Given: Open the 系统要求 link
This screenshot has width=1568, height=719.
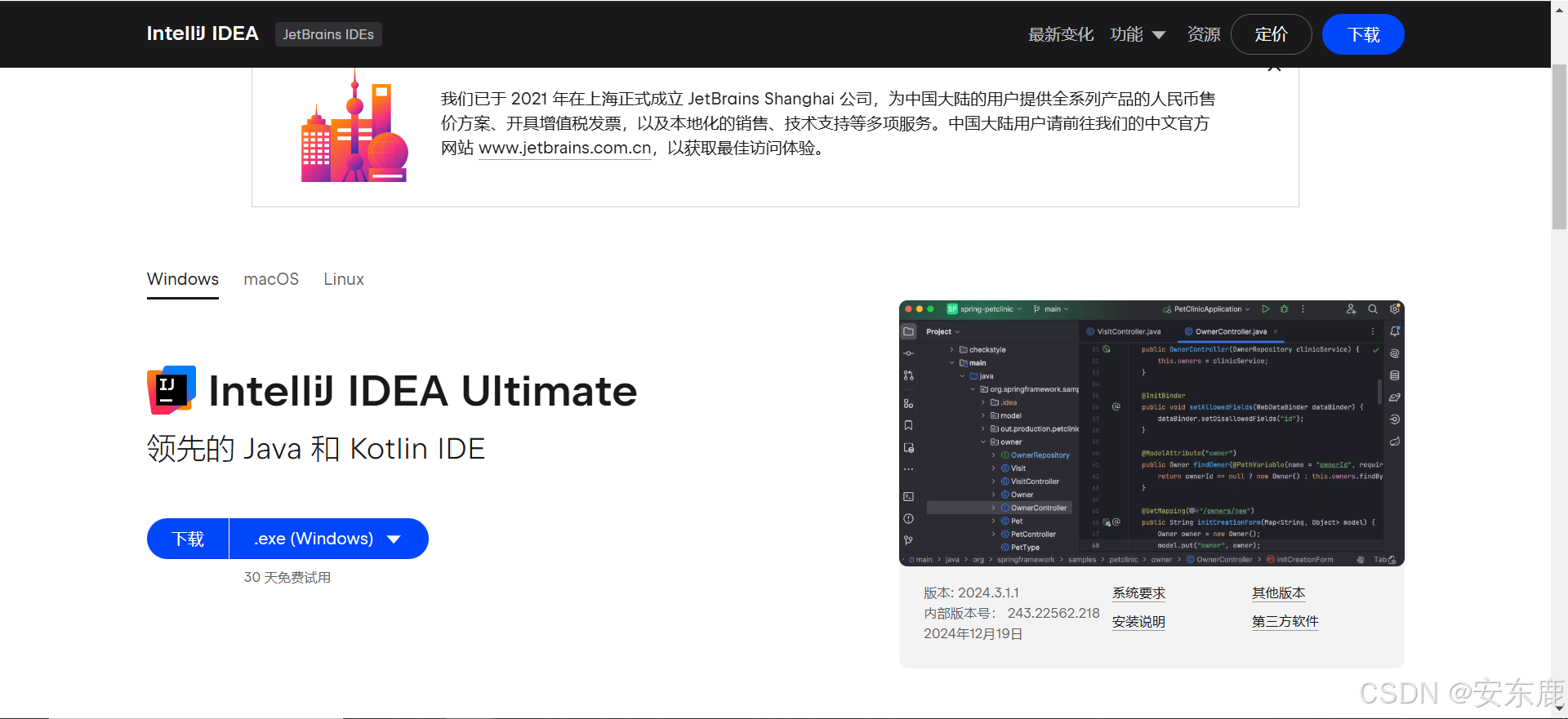Looking at the screenshot, I should pos(1138,593).
